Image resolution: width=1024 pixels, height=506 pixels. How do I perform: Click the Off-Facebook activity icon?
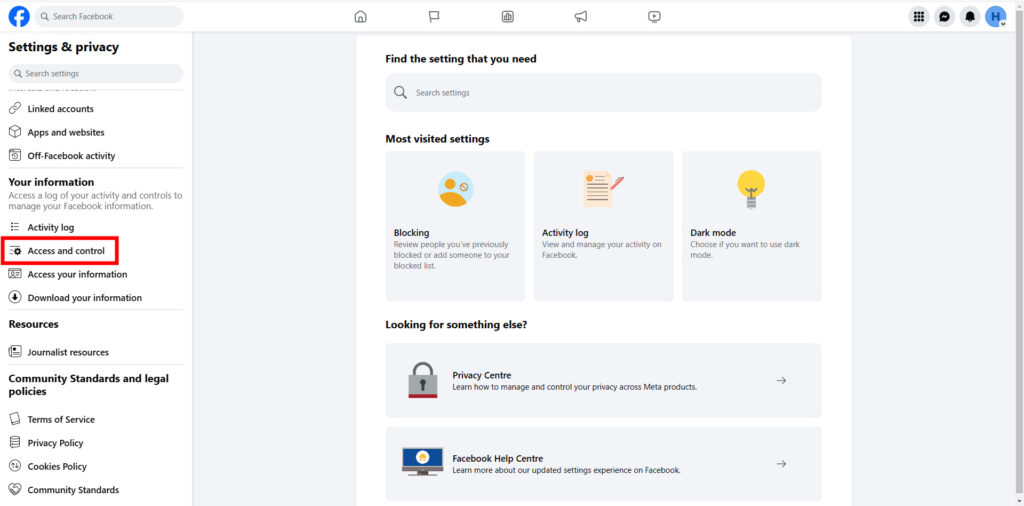(15, 155)
